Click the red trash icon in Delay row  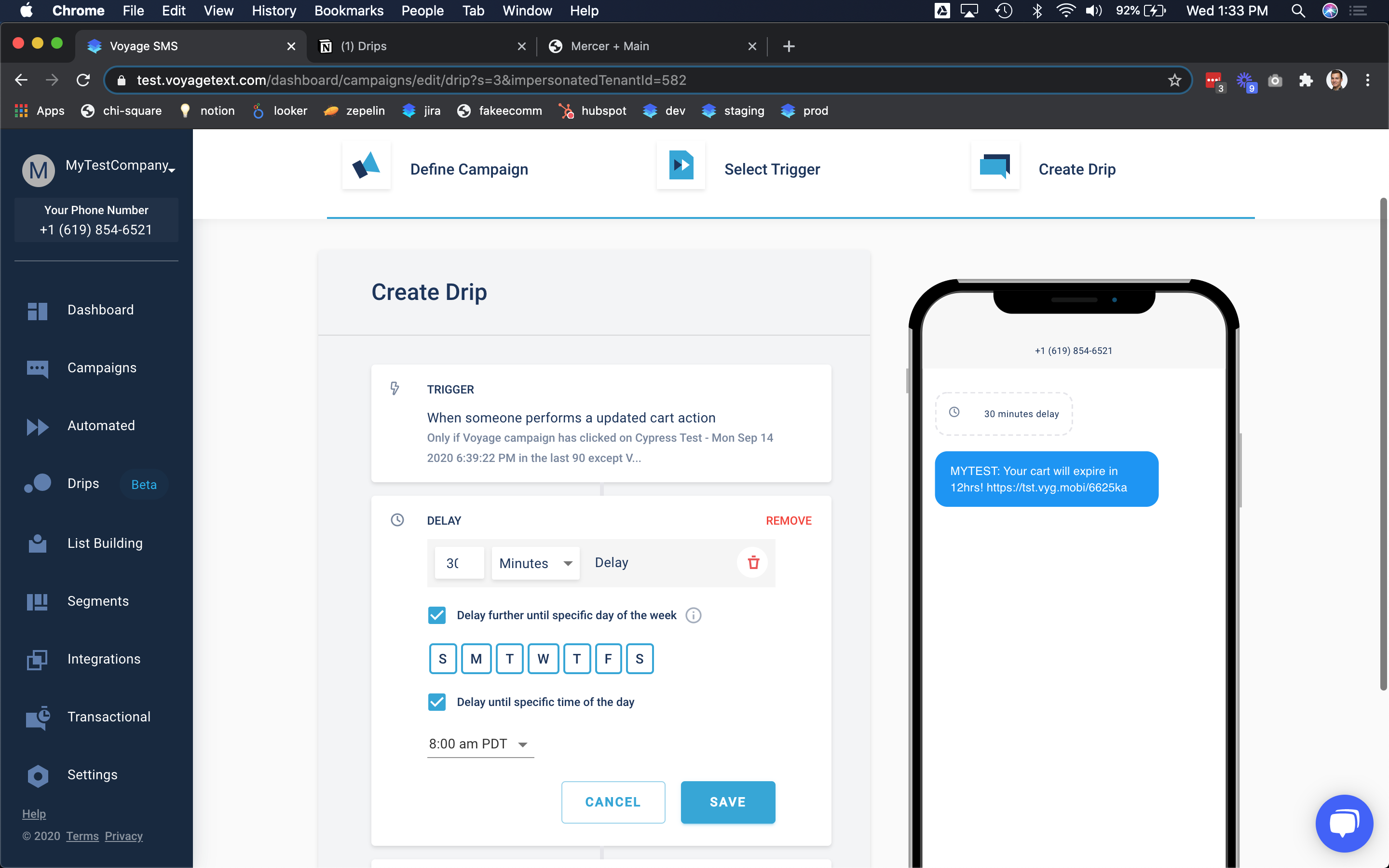click(753, 563)
